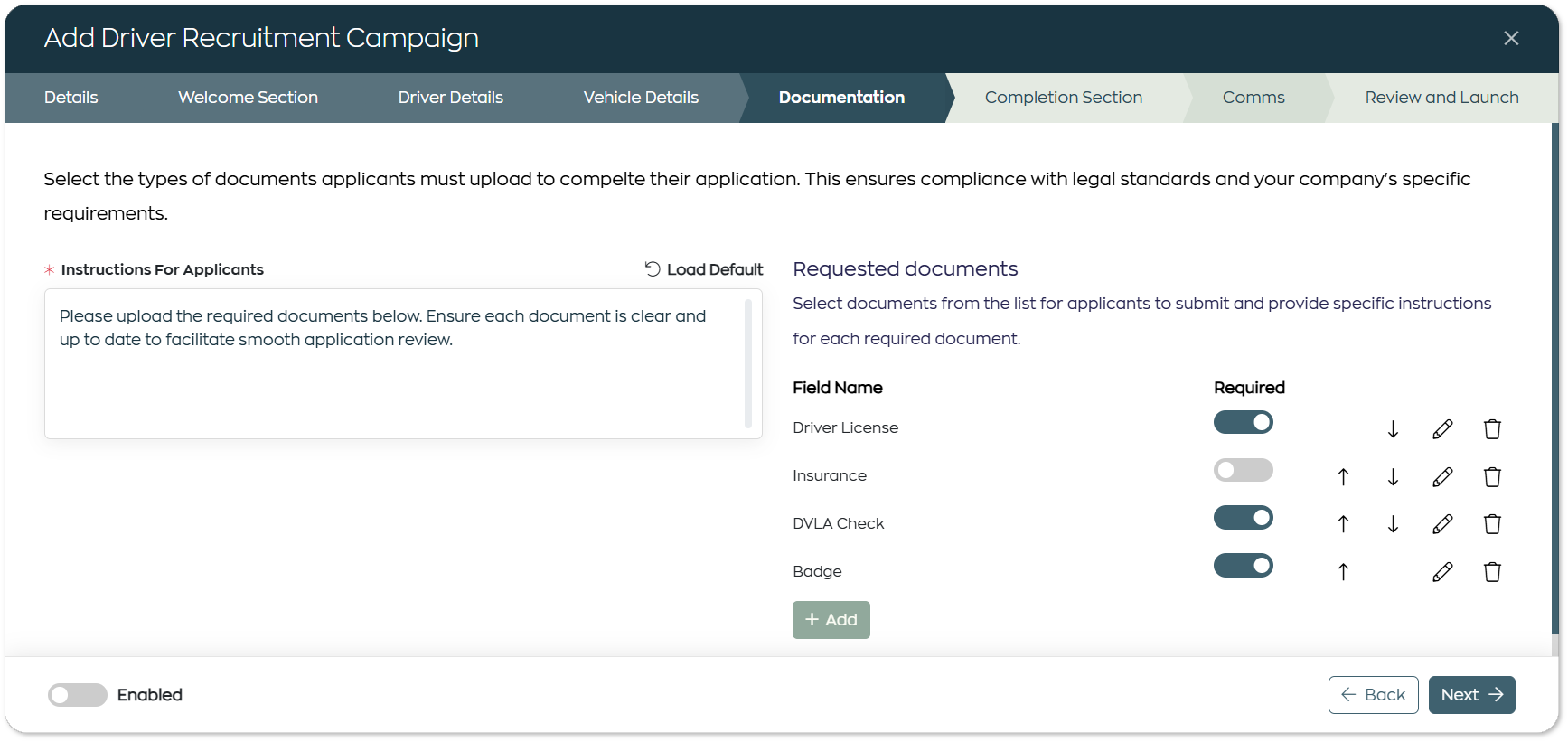
Task: Move Badge document up
Action: click(1343, 572)
